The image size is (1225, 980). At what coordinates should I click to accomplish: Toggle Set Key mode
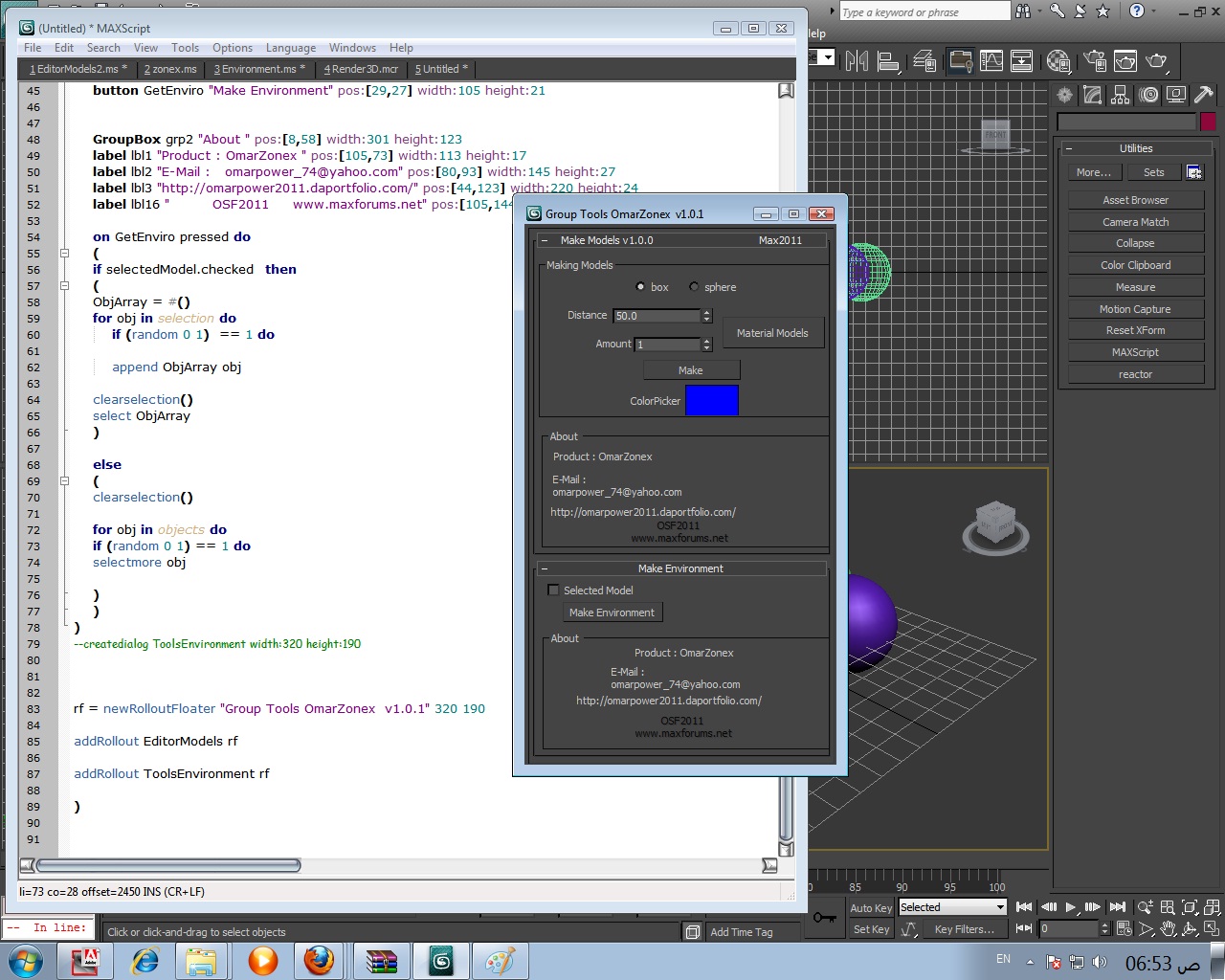pyautogui.click(x=871, y=929)
